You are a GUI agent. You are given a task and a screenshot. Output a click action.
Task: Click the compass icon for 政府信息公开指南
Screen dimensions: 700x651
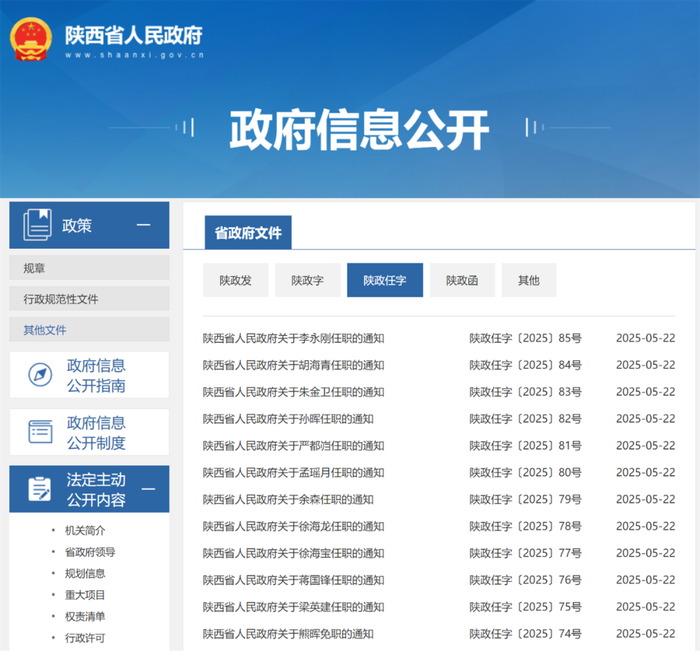tap(40, 376)
